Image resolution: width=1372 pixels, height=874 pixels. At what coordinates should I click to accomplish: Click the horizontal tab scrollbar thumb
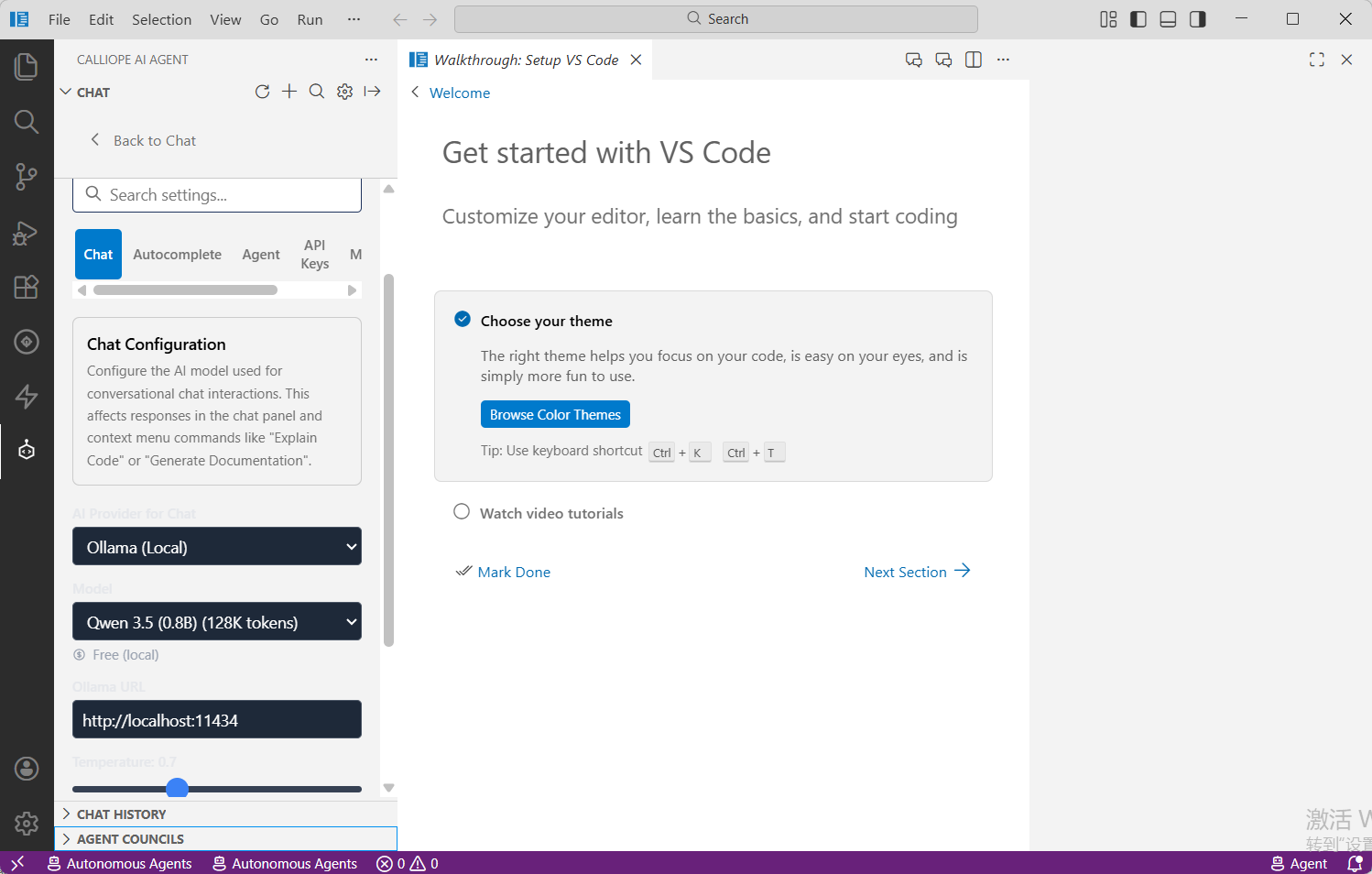point(185,290)
